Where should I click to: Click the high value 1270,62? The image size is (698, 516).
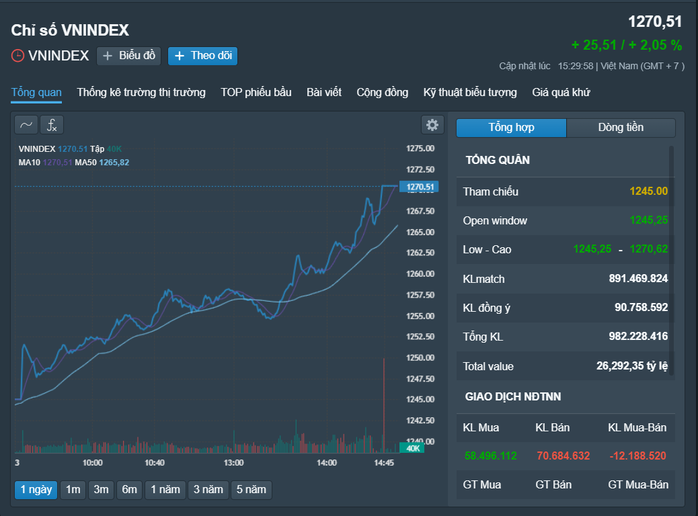coord(649,249)
